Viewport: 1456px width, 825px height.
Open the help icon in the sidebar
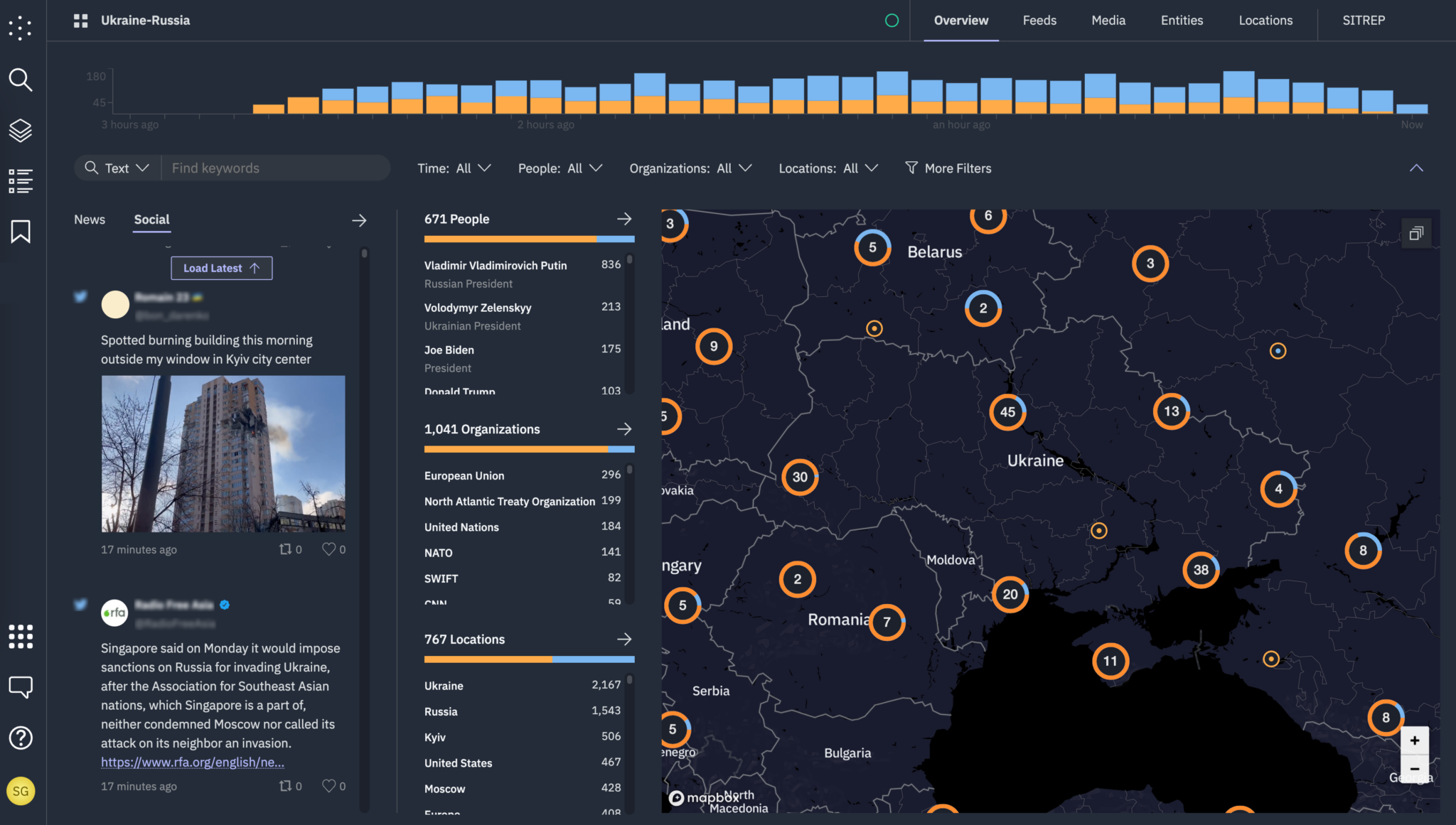click(21, 738)
